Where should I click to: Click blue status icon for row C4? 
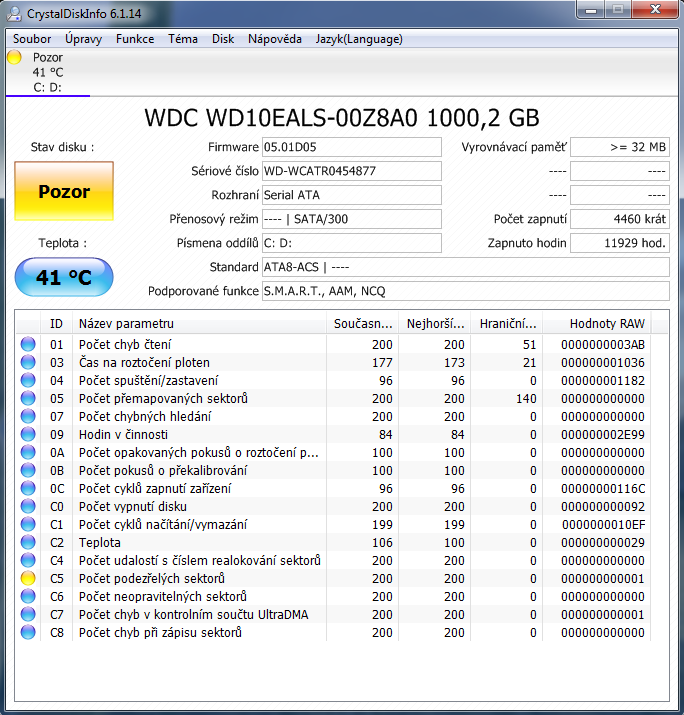pyautogui.click(x=28, y=560)
